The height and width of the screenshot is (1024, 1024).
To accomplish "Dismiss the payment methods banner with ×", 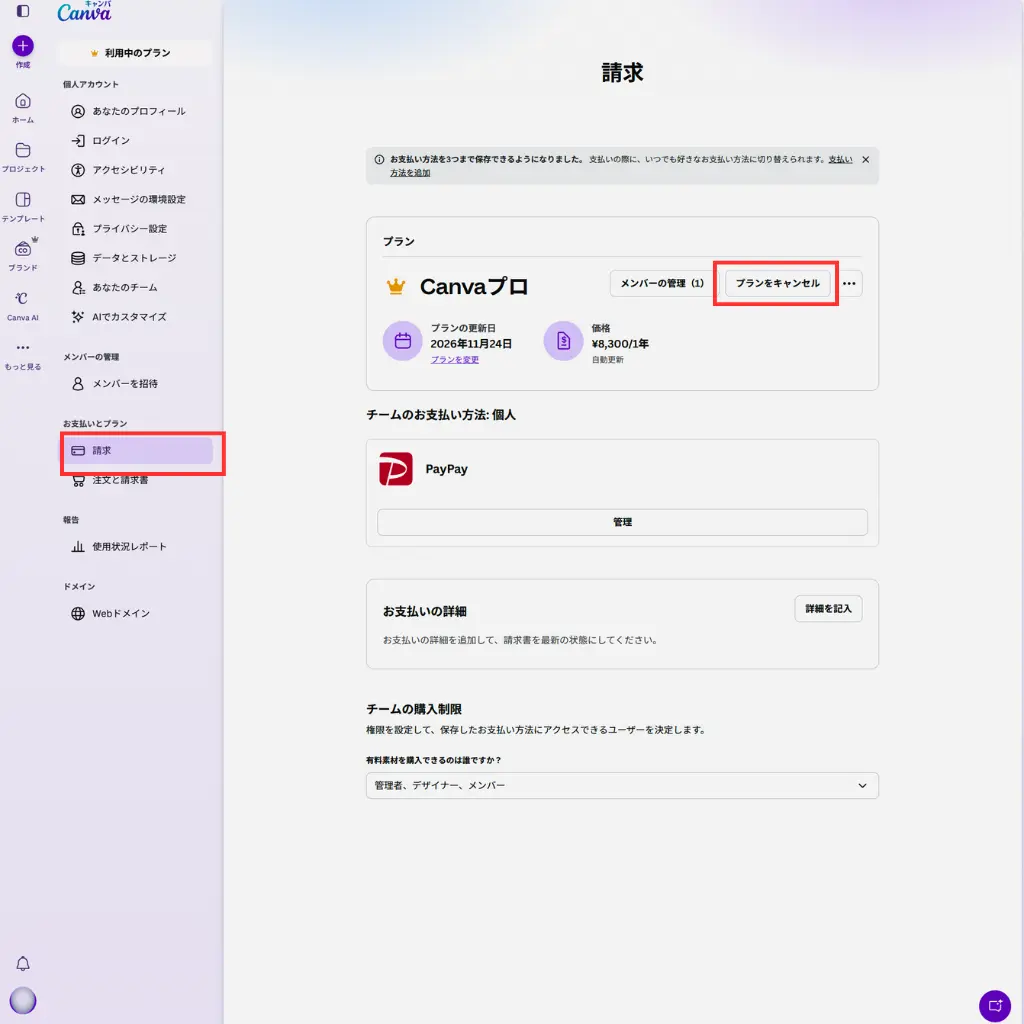I will (x=865, y=158).
